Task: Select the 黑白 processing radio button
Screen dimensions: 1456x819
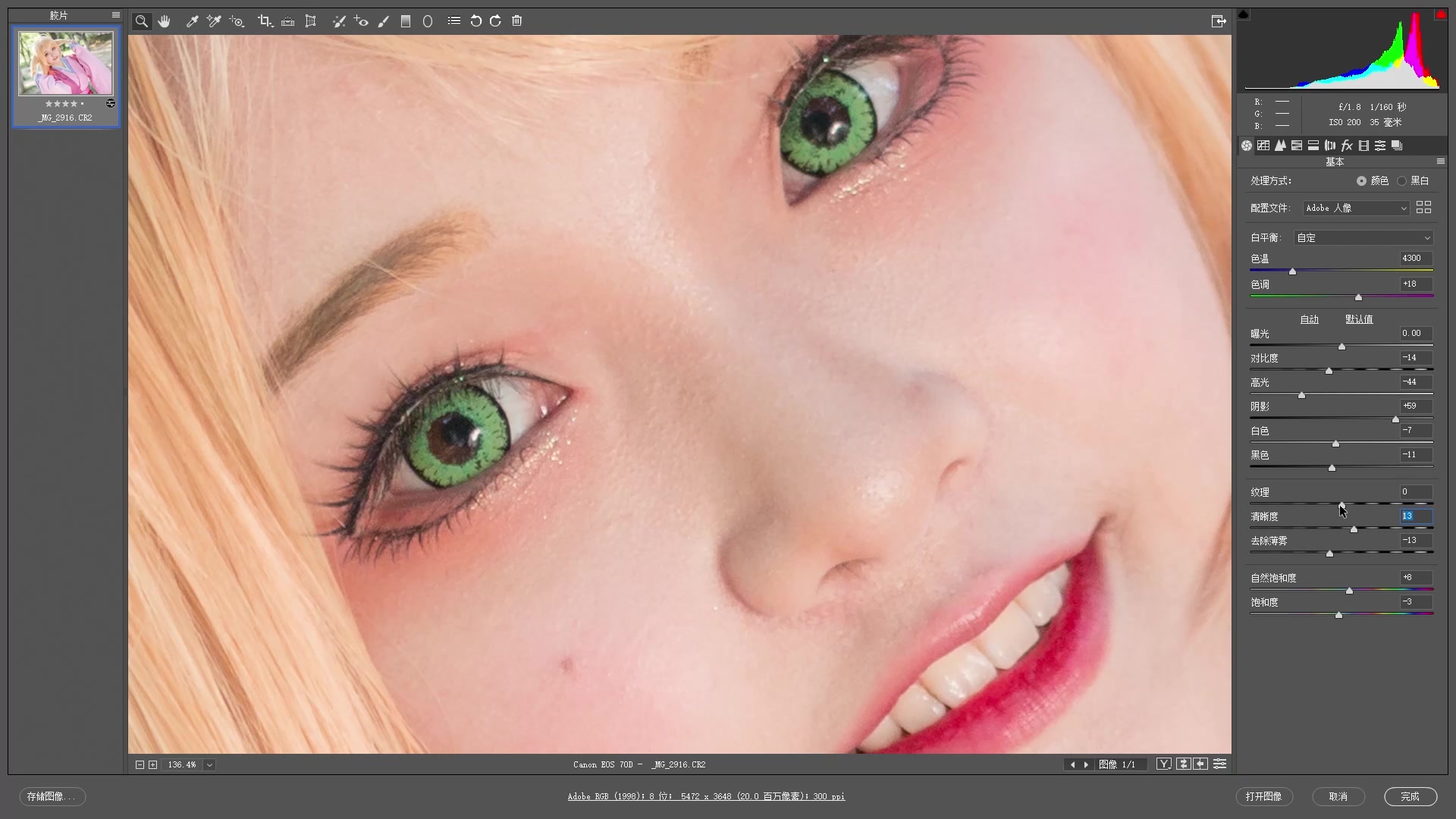Action: (x=1401, y=180)
